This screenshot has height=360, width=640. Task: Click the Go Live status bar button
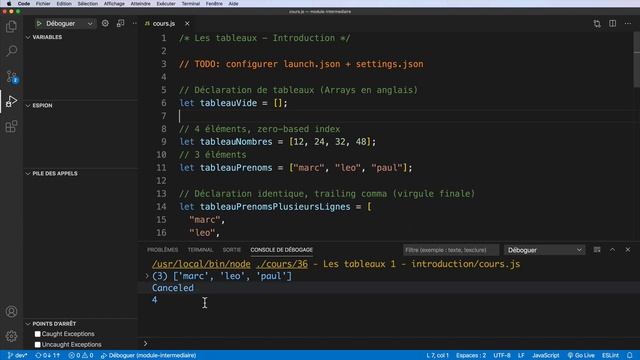[581, 356]
